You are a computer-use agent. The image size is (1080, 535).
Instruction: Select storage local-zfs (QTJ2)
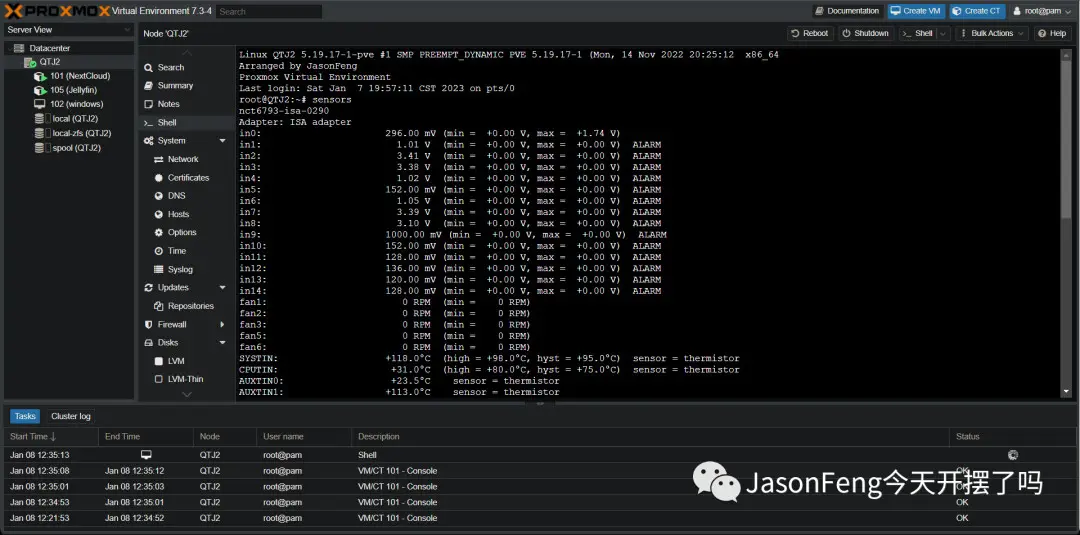(82, 133)
